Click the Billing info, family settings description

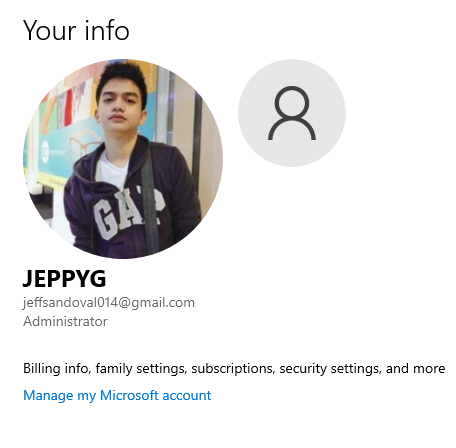234,369
